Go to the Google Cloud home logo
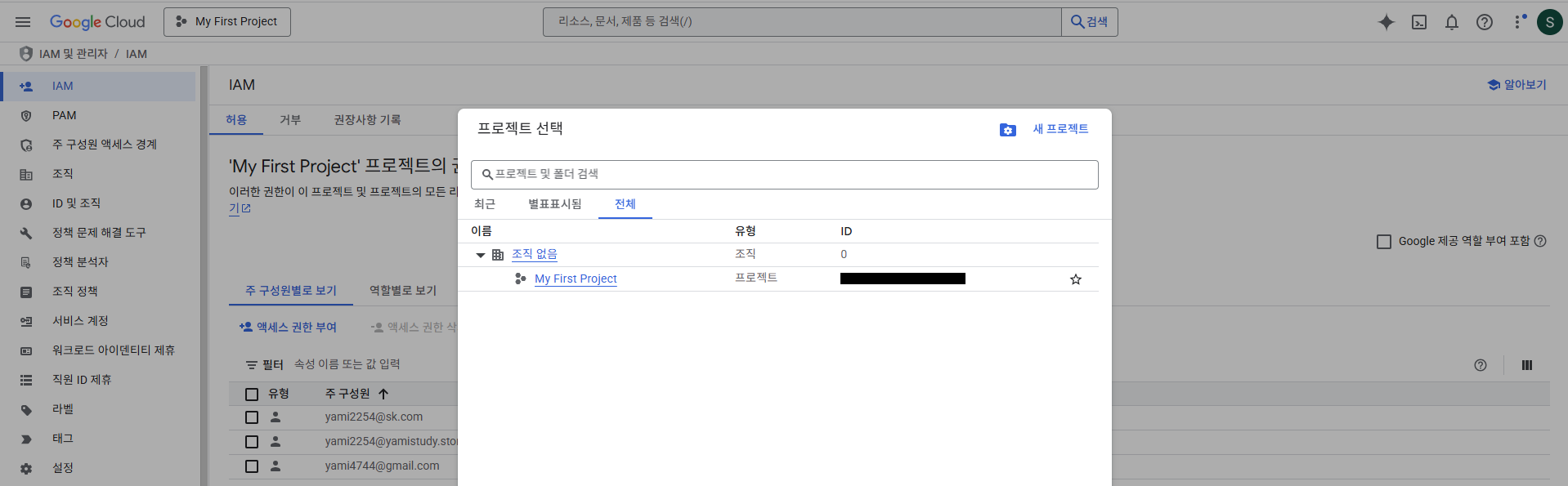Viewport: 1568px width, 486px height. pos(97,22)
